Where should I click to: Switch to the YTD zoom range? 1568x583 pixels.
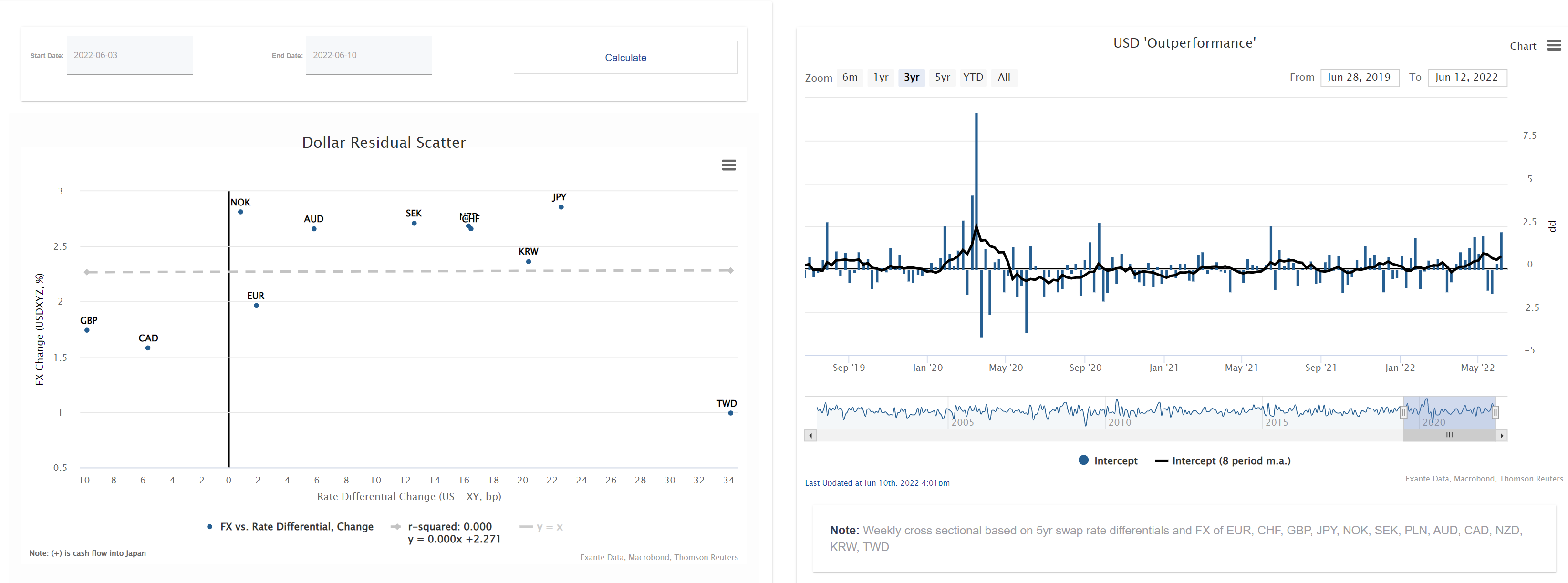(x=973, y=77)
